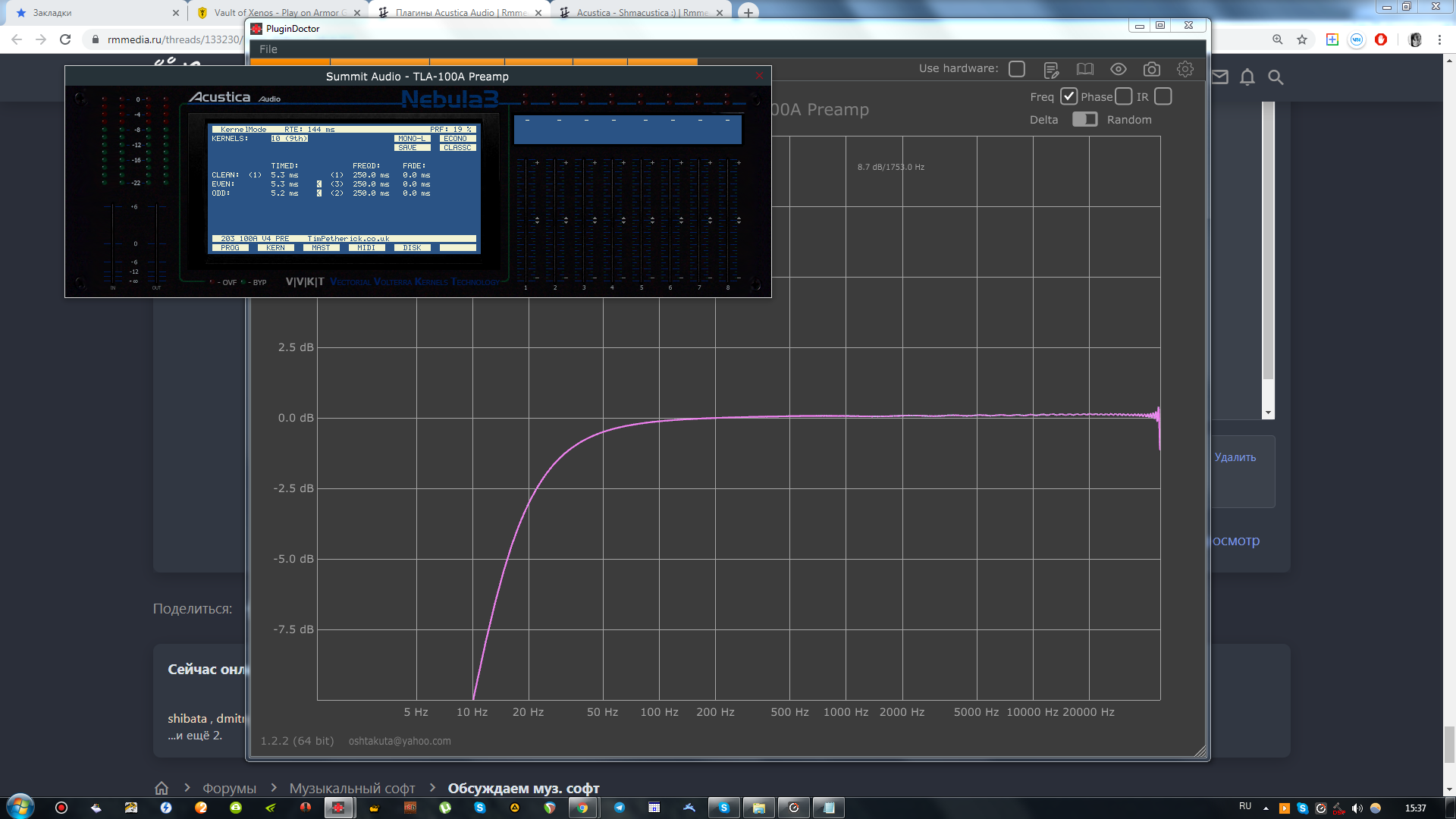Open Windows Start button

[20, 807]
